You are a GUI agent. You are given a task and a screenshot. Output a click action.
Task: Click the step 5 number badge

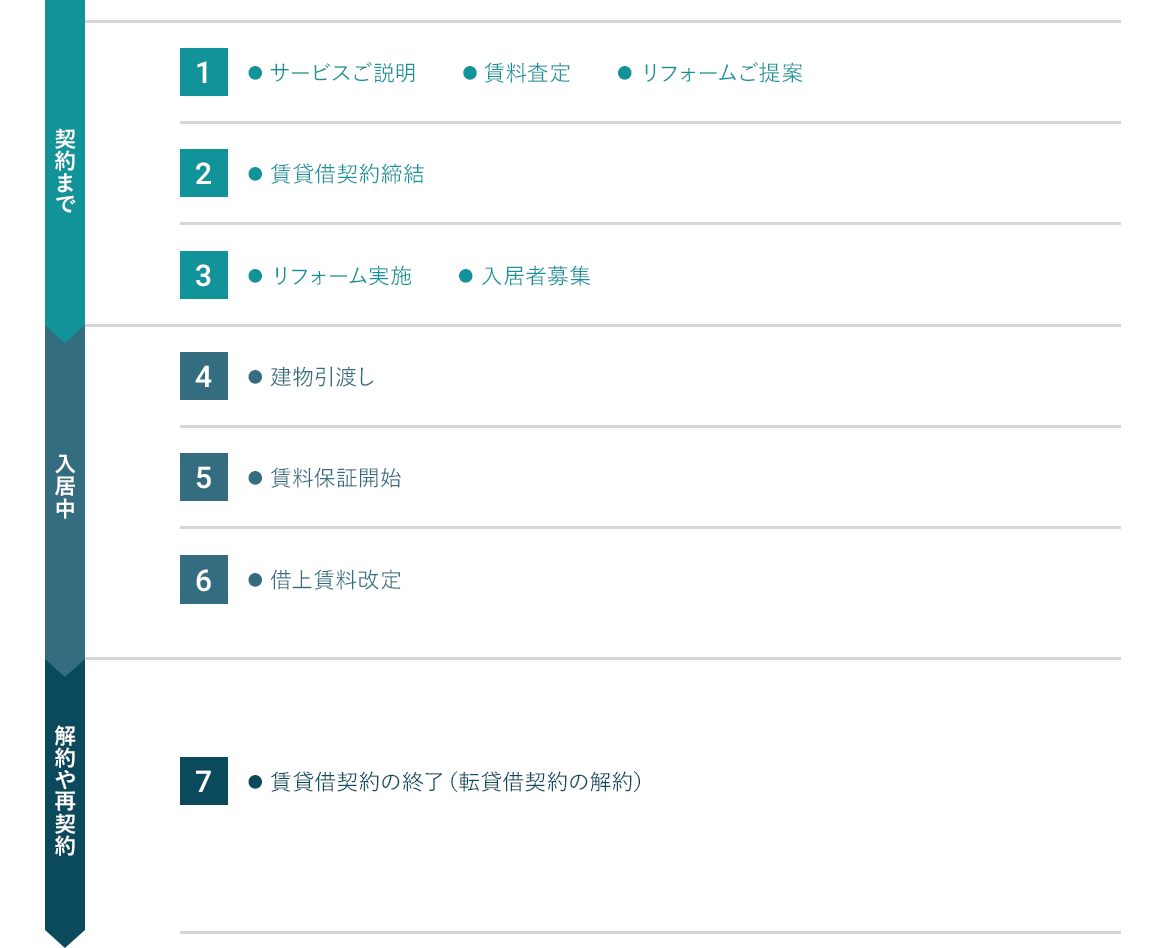click(x=204, y=477)
